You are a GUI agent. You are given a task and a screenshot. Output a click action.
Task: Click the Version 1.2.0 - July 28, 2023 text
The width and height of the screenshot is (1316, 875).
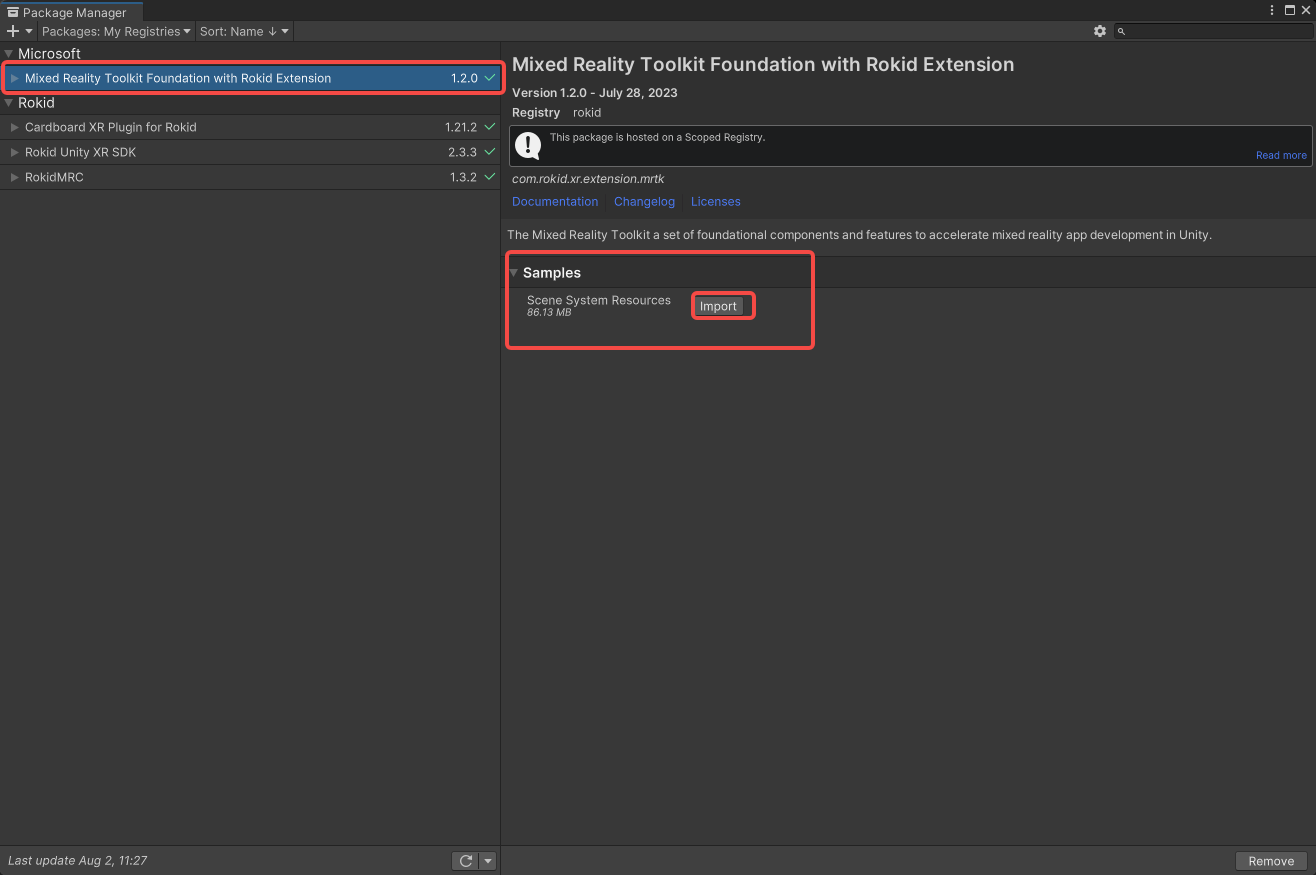(595, 93)
